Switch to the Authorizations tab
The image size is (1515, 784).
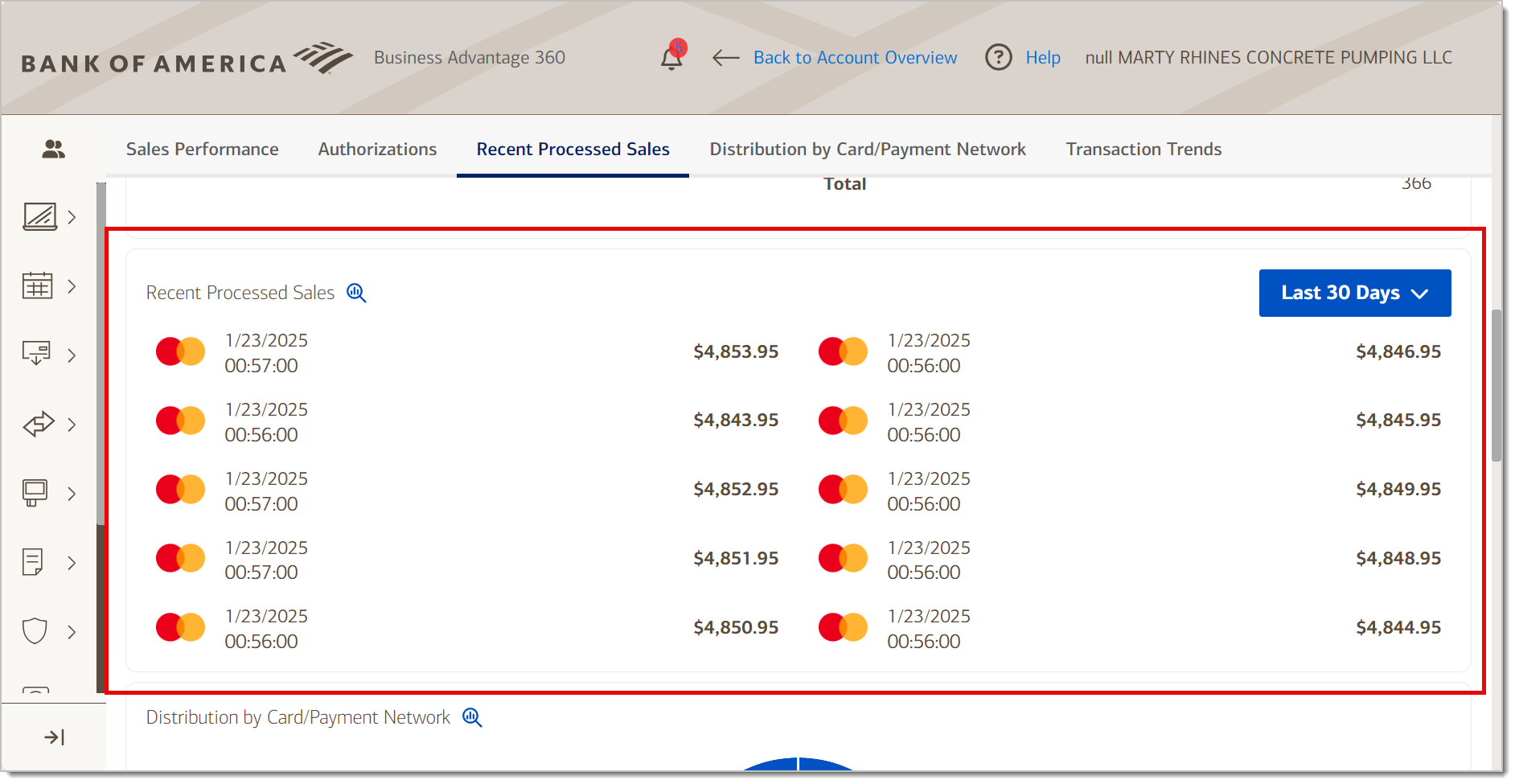[x=377, y=149]
